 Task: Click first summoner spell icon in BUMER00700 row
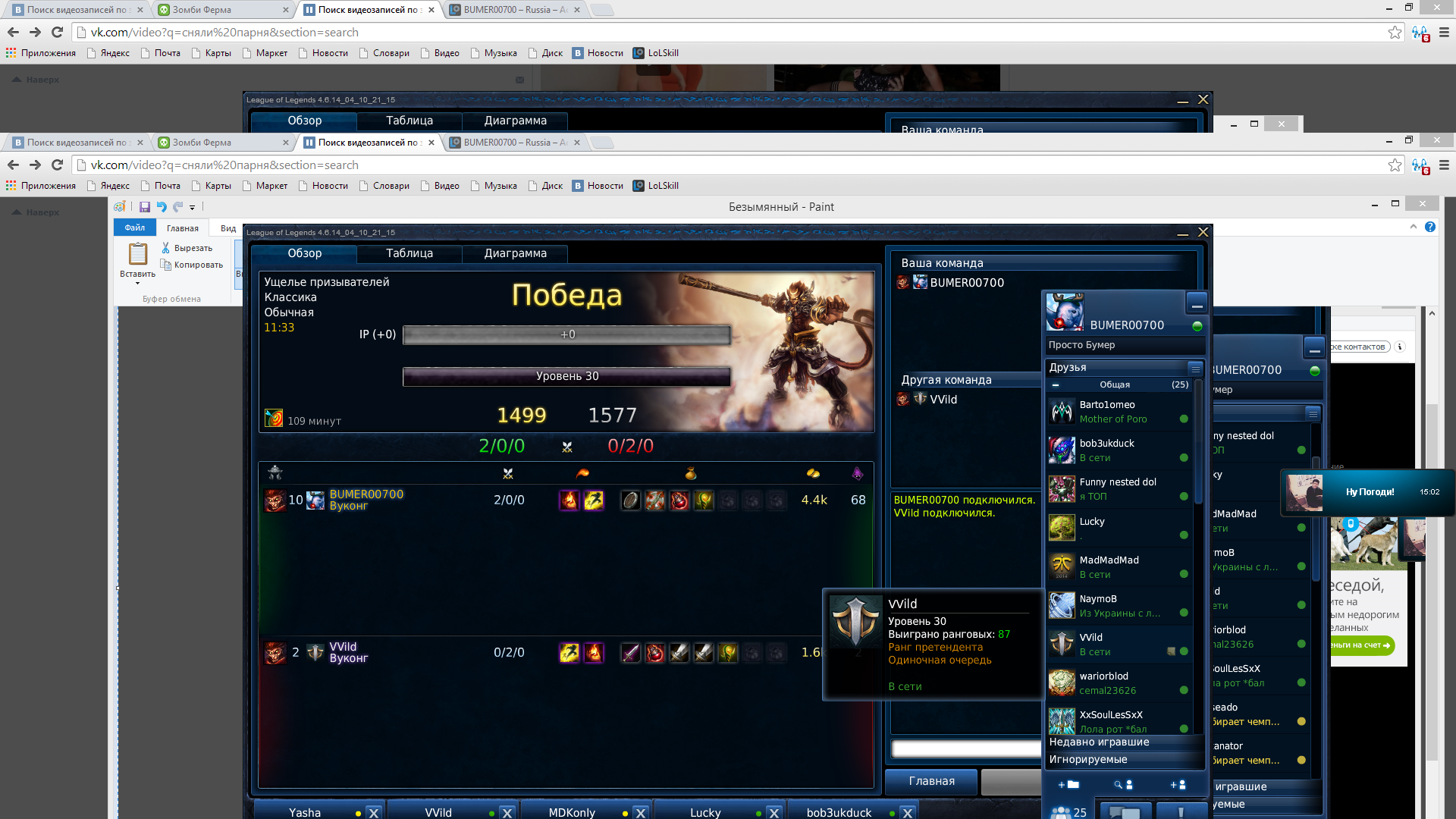tap(570, 500)
